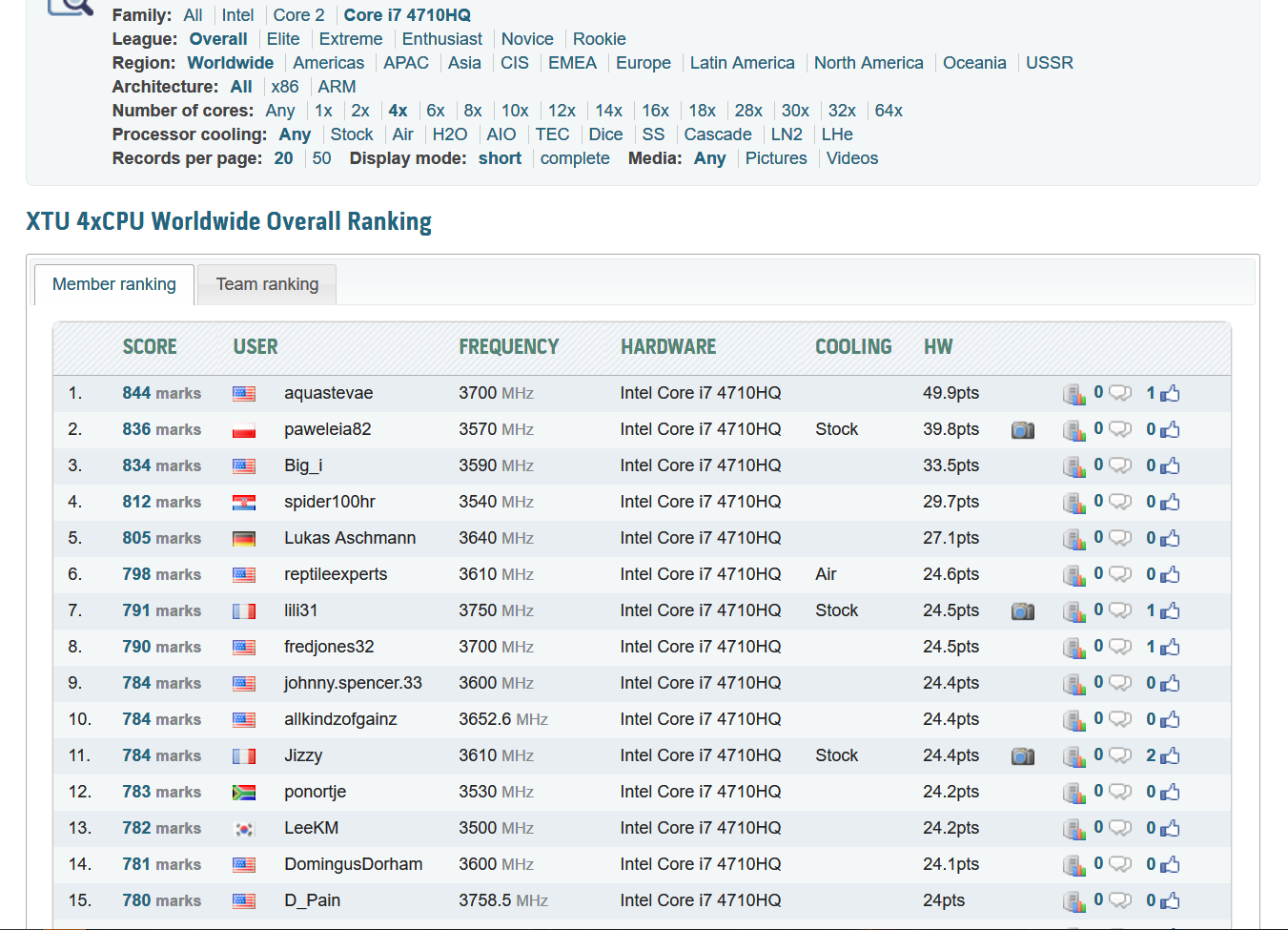Filter processor cooling by LN2
Viewport: 1288px width, 930px height.
pos(787,134)
